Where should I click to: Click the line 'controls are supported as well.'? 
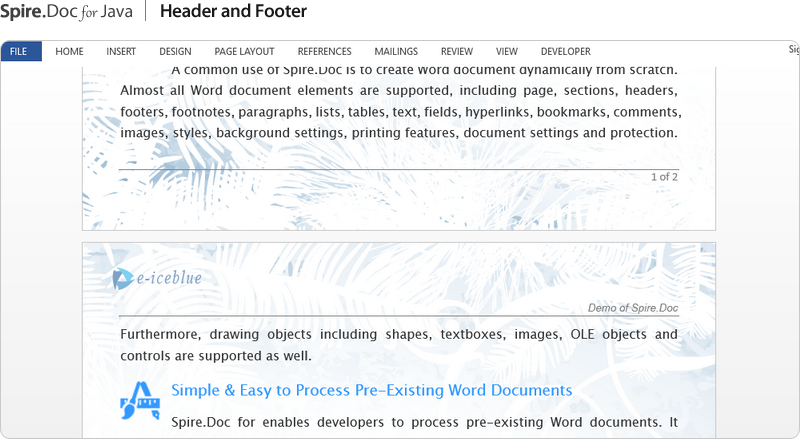[x=216, y=356]
